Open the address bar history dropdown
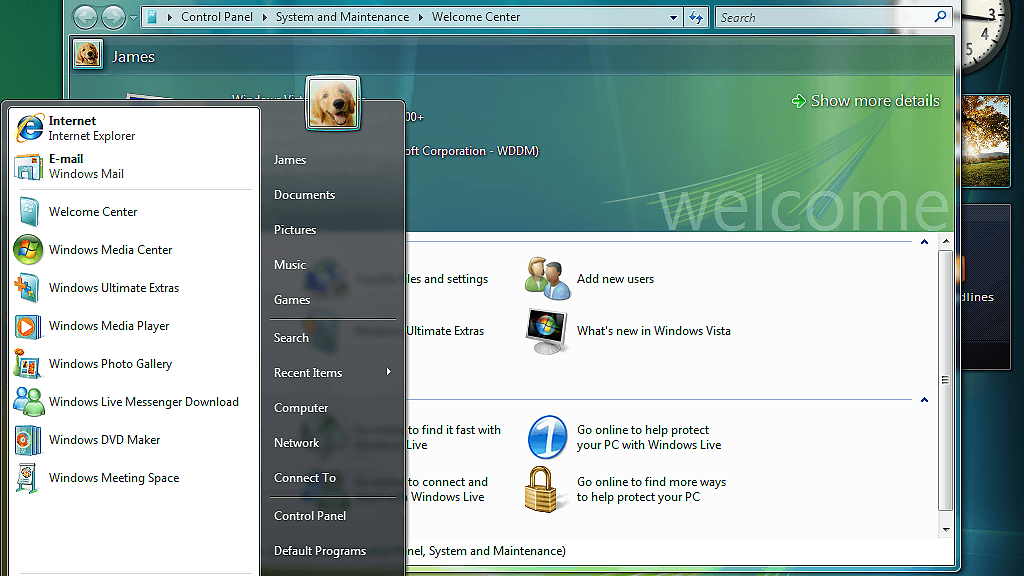This screenshot has height=576, width=1024. click(674, 17)
